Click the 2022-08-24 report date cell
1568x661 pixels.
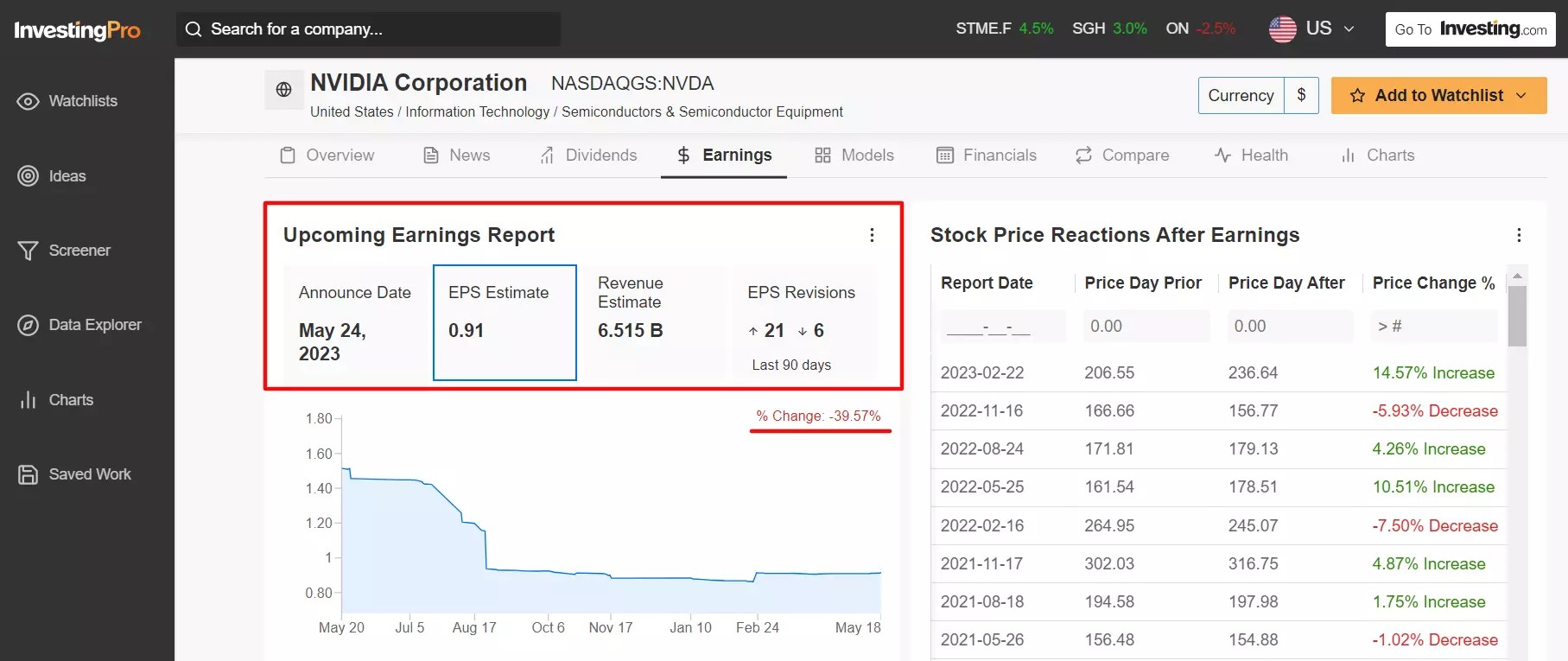[x=982, y=449]
